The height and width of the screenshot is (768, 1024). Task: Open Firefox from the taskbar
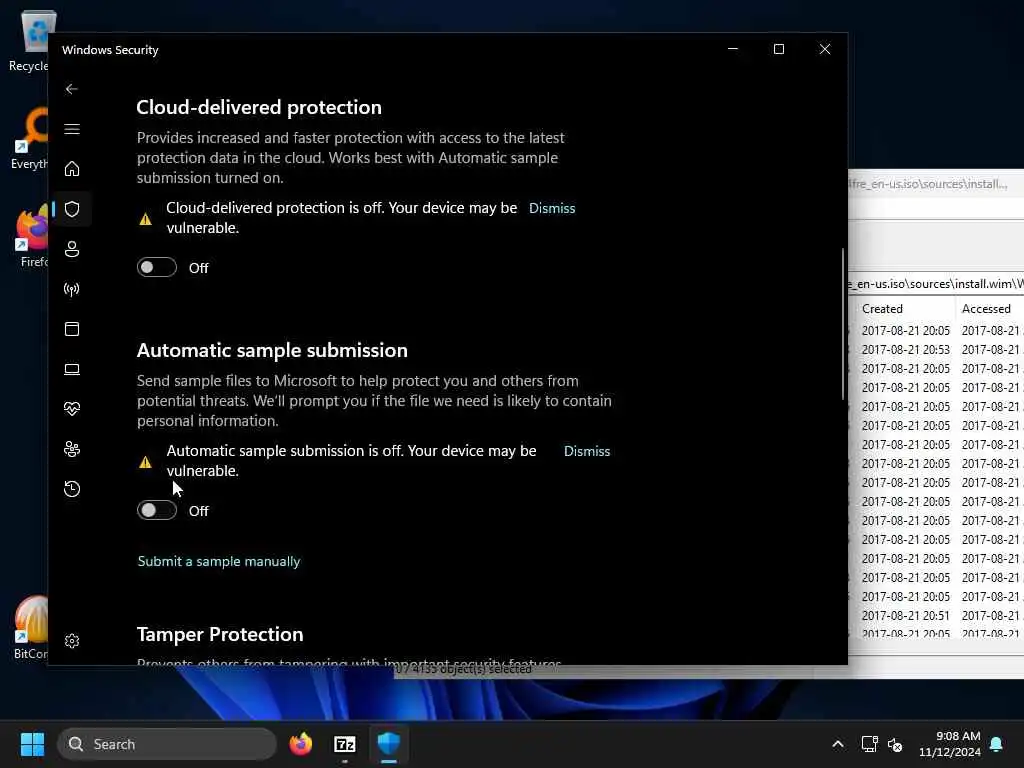(x=301, y=744)
